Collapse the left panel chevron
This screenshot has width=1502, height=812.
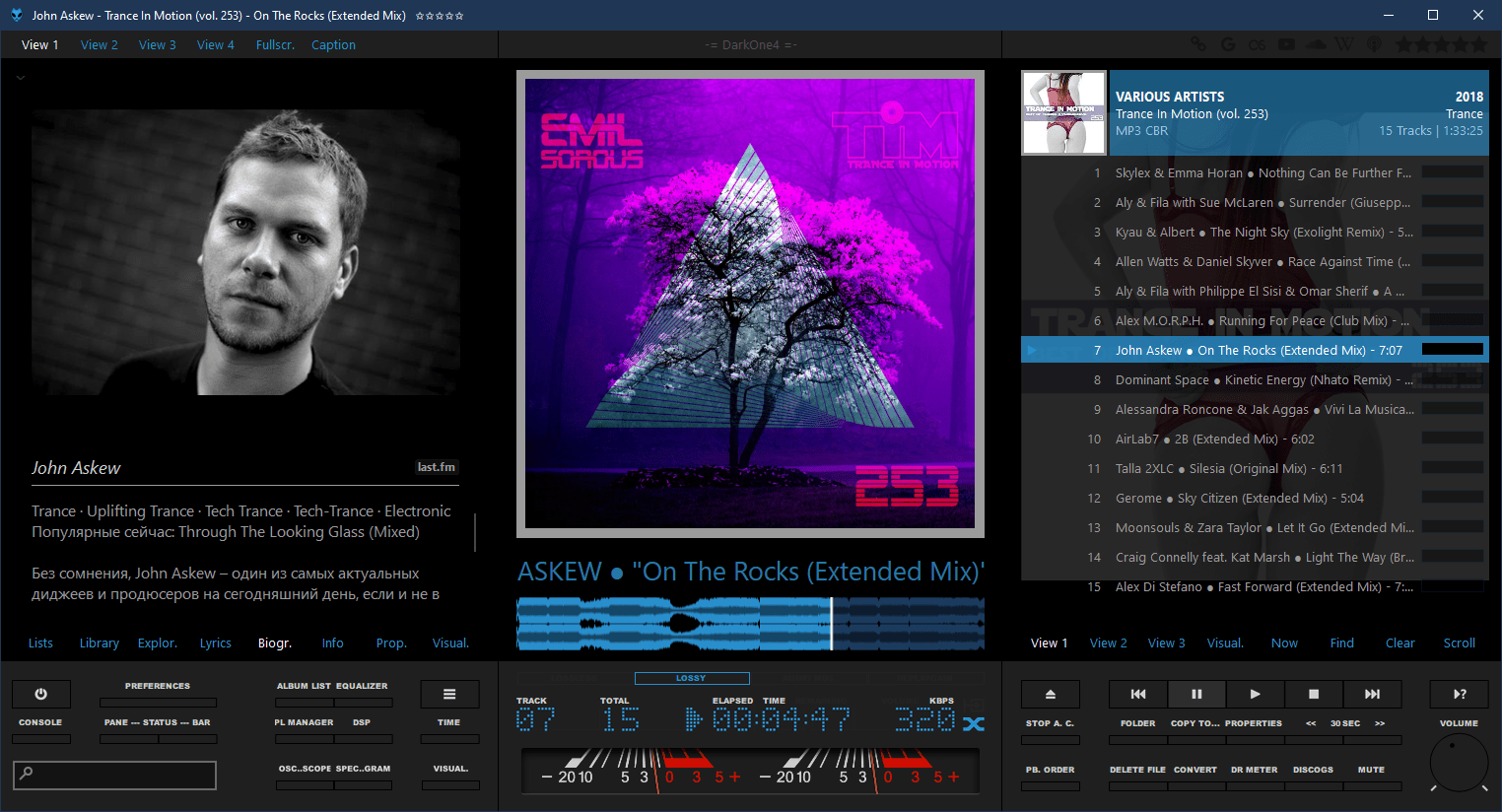point(20,77)
